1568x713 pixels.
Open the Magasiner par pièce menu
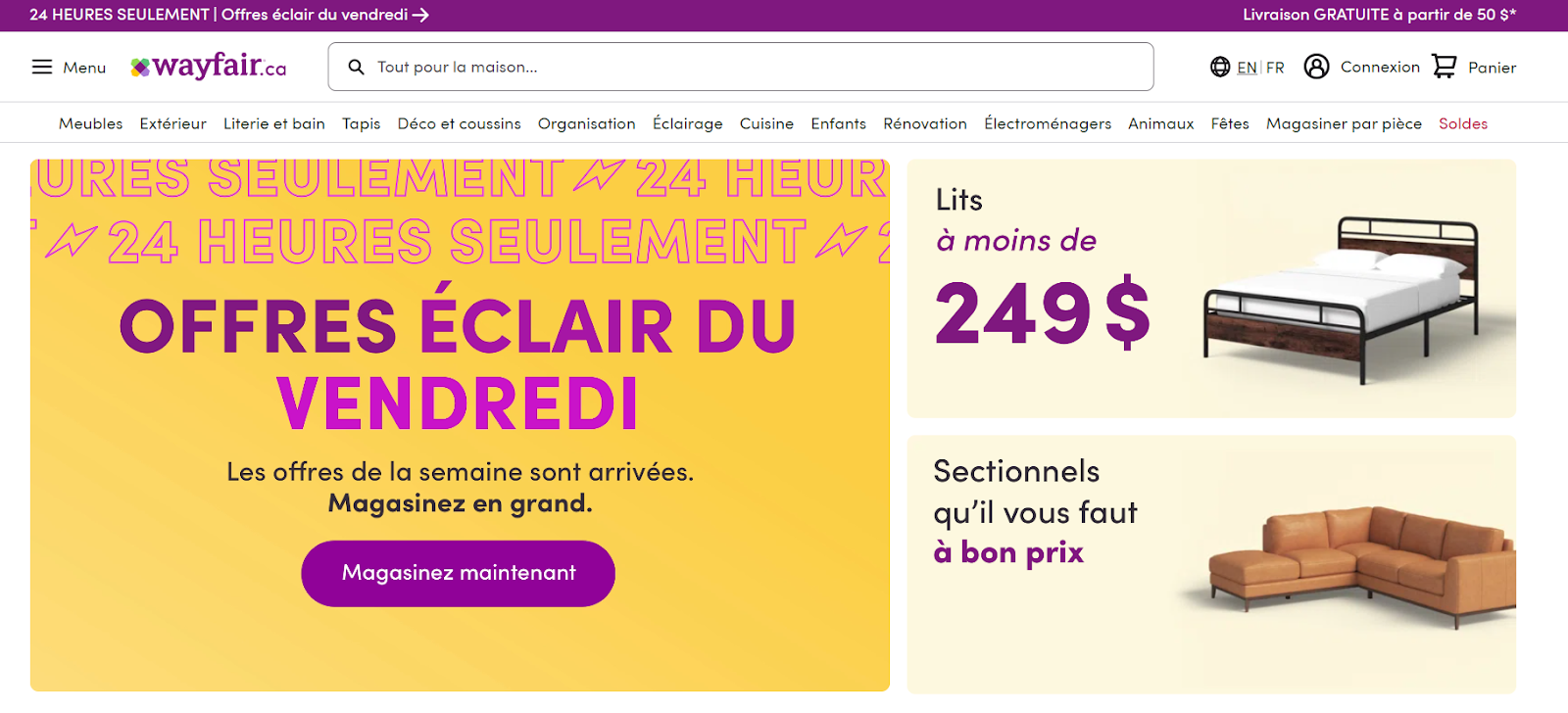(1344, 123)
